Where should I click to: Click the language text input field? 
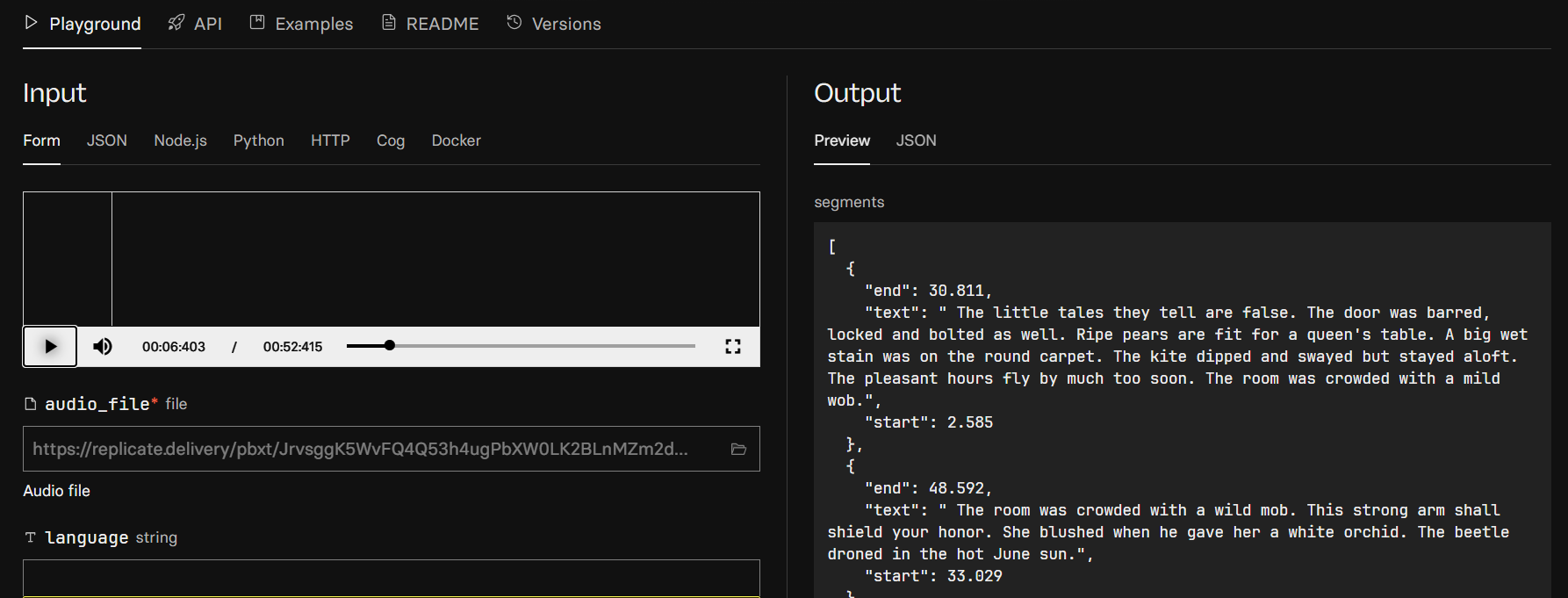(x=392, y=578)
